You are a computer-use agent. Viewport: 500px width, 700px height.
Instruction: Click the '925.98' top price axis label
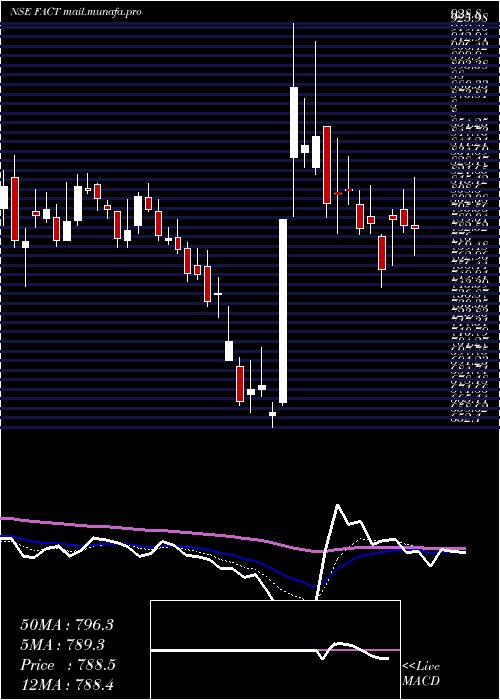(x=468, y=18)
